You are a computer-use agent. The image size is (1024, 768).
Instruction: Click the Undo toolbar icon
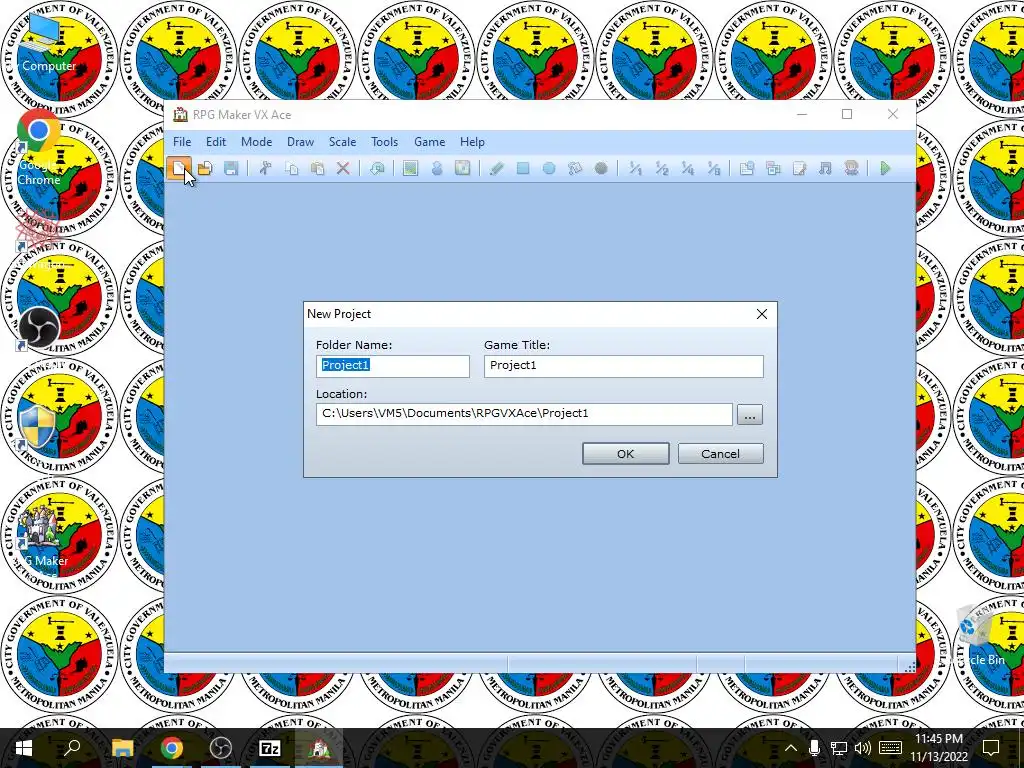point(377,168)
